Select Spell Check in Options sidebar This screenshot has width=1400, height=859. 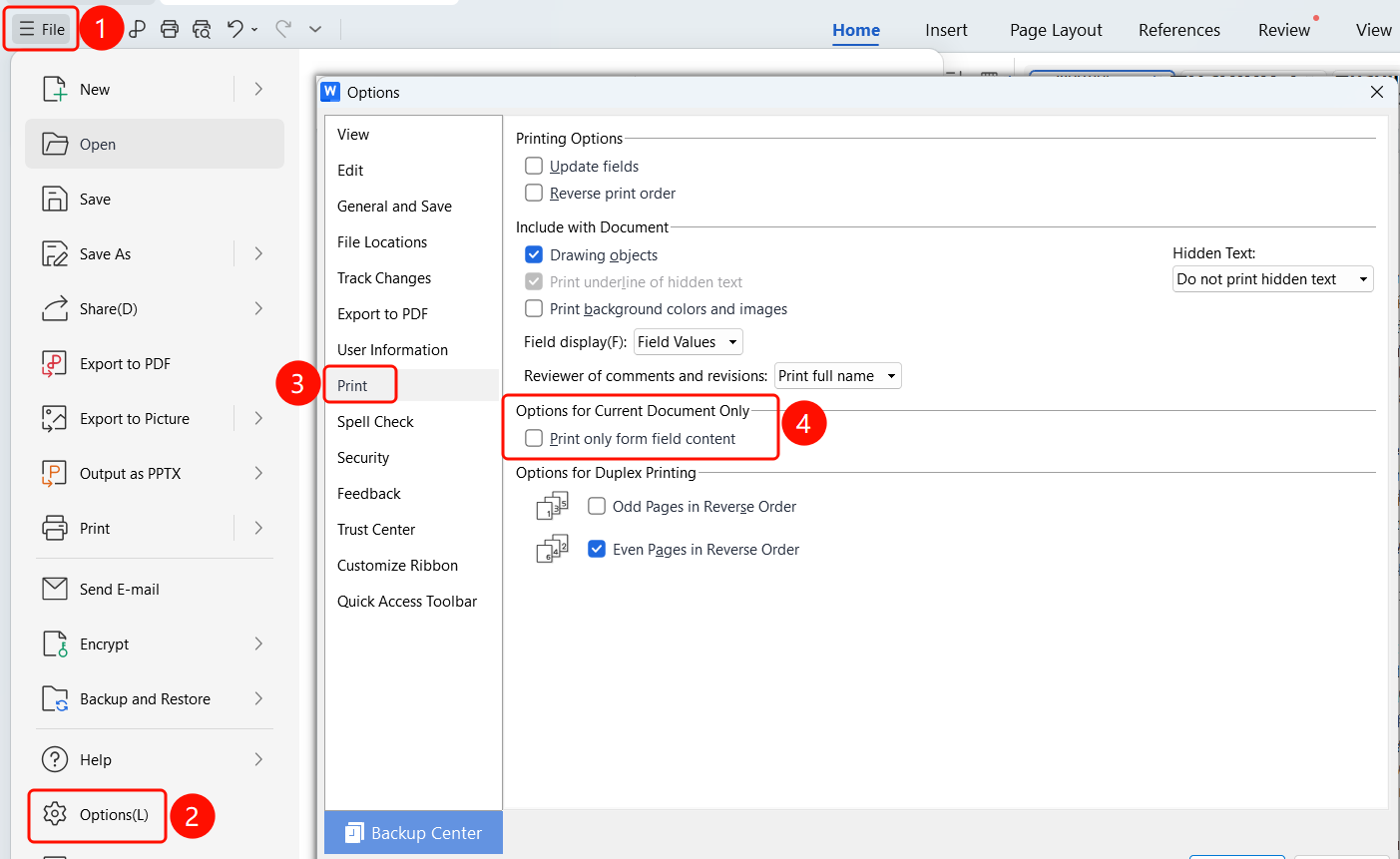click(375, 422)
